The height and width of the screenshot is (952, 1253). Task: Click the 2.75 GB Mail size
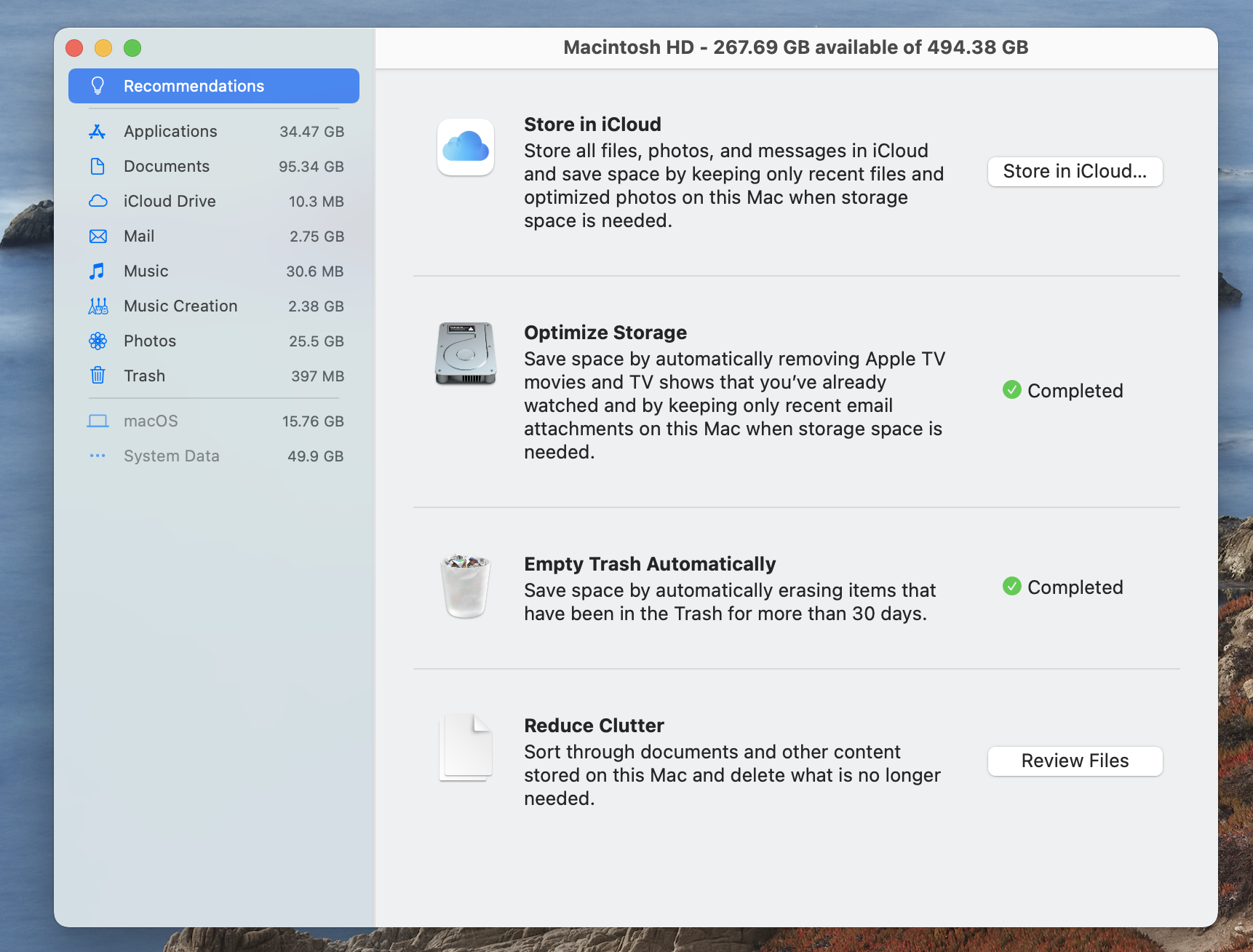[317, 237]
